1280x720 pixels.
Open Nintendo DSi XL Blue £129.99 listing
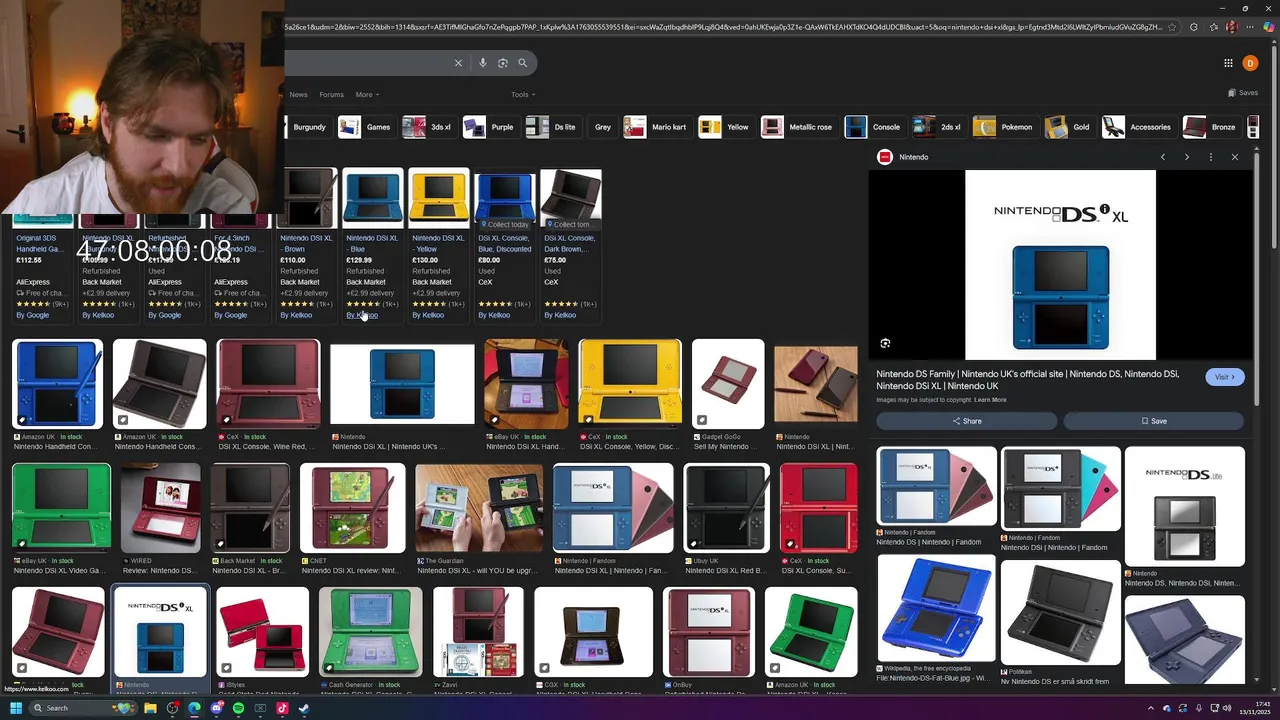tap(372, 245)
